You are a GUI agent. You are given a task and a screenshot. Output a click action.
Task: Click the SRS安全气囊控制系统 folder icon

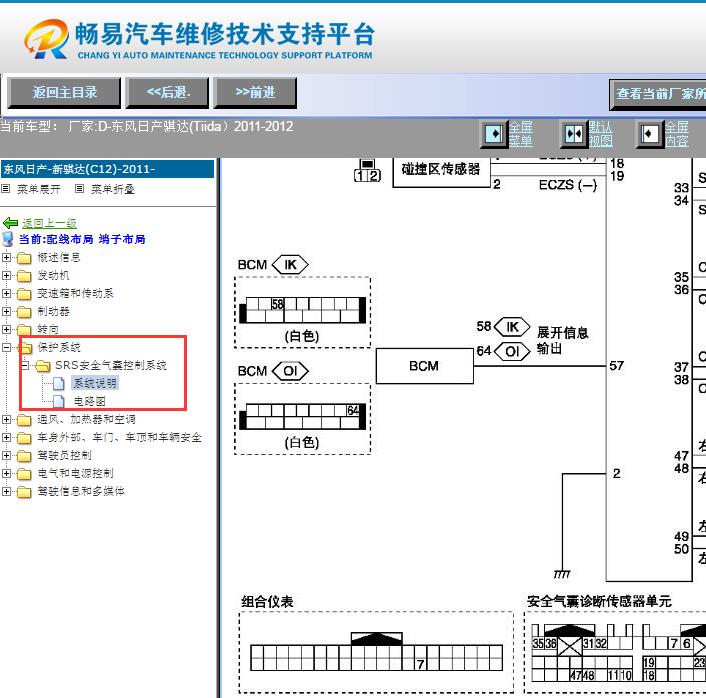click(x=43, y=366)
